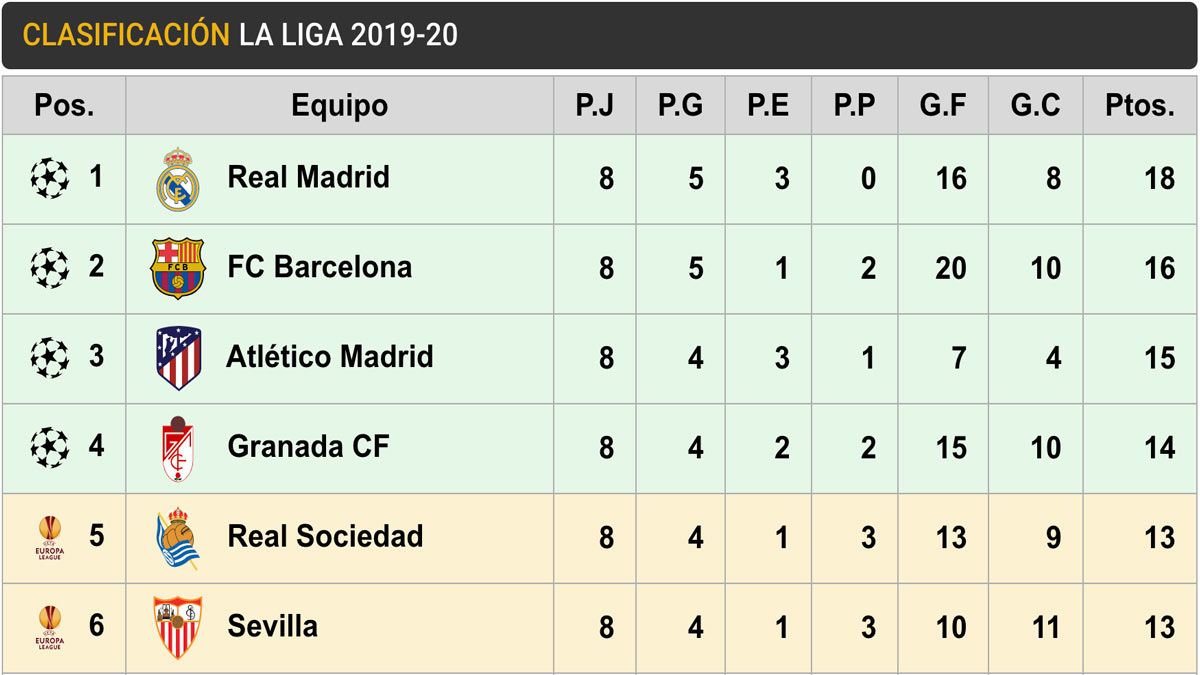This screenshot has height=675, width=1200.
Task: Click Europa League icon beside position 6
Action: point(50,627)
